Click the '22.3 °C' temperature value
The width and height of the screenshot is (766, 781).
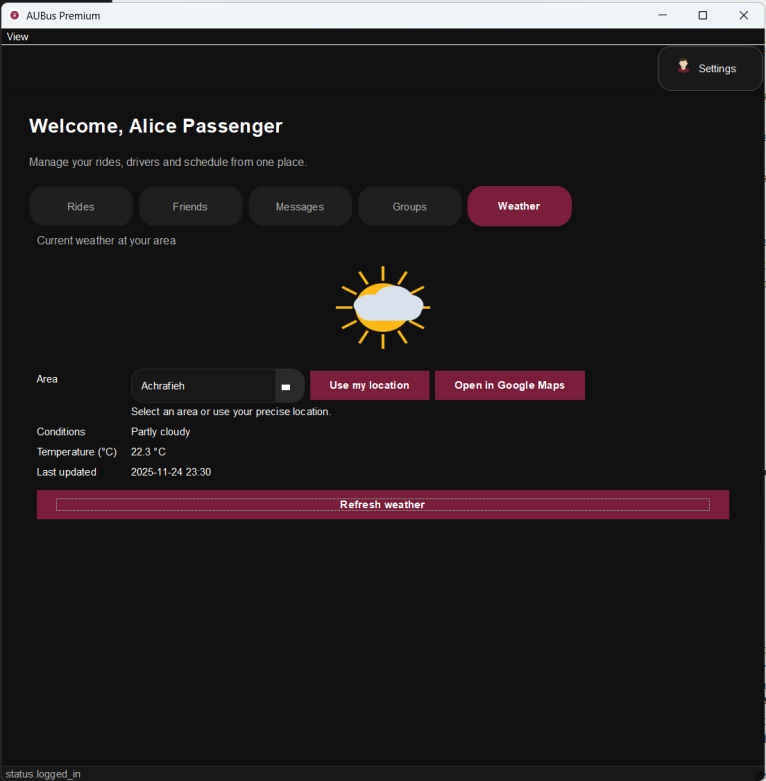coord(148,452)
